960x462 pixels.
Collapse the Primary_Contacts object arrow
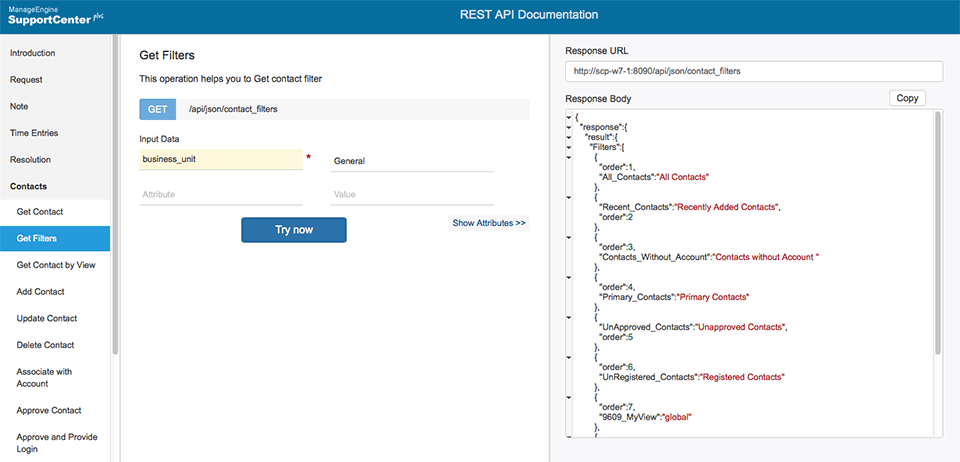point(568,276)
